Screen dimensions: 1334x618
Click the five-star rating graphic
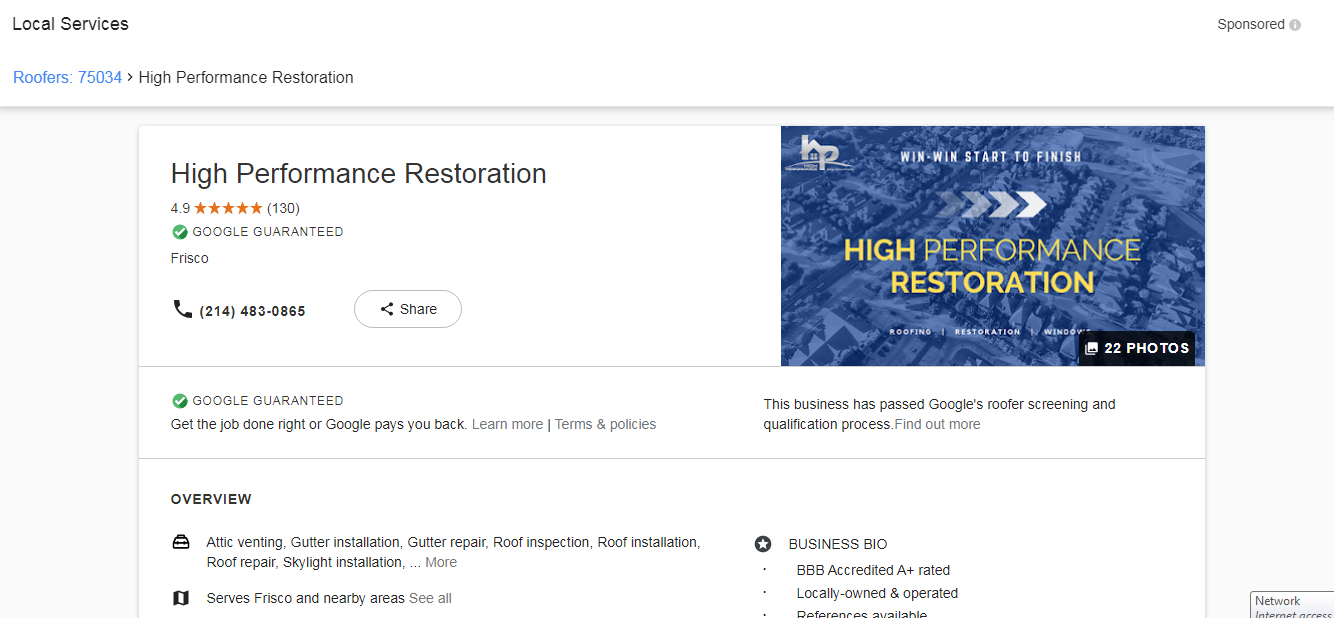click(x=228, y=208)
